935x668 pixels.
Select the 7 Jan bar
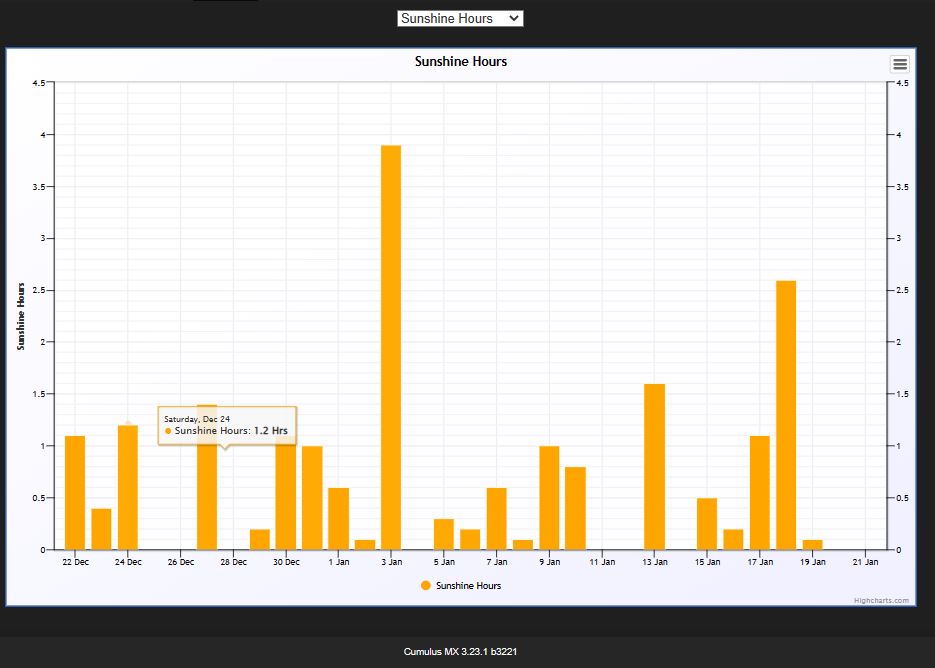(497, 518)
